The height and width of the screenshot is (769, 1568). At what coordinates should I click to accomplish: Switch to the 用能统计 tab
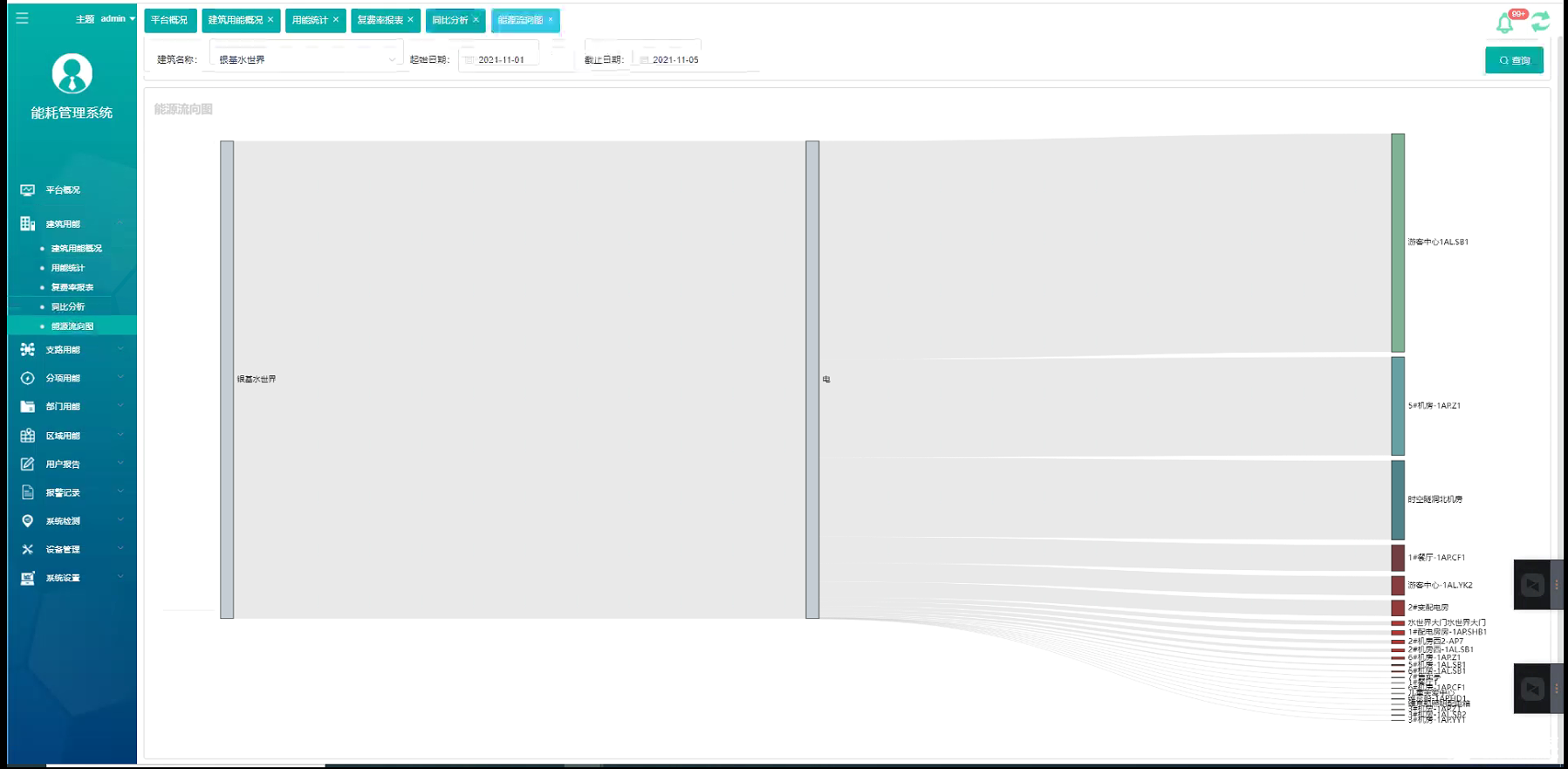[310, 20]
